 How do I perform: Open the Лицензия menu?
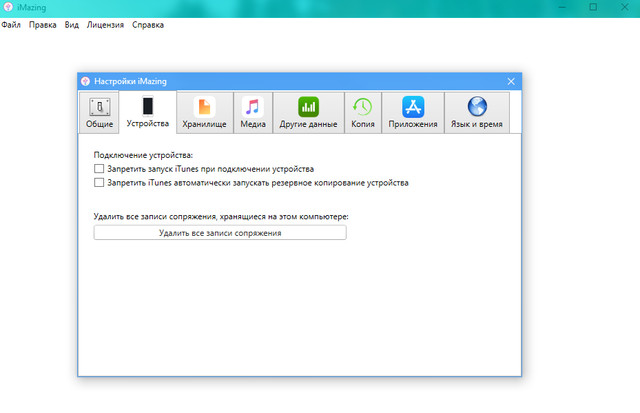pos(105,24)
